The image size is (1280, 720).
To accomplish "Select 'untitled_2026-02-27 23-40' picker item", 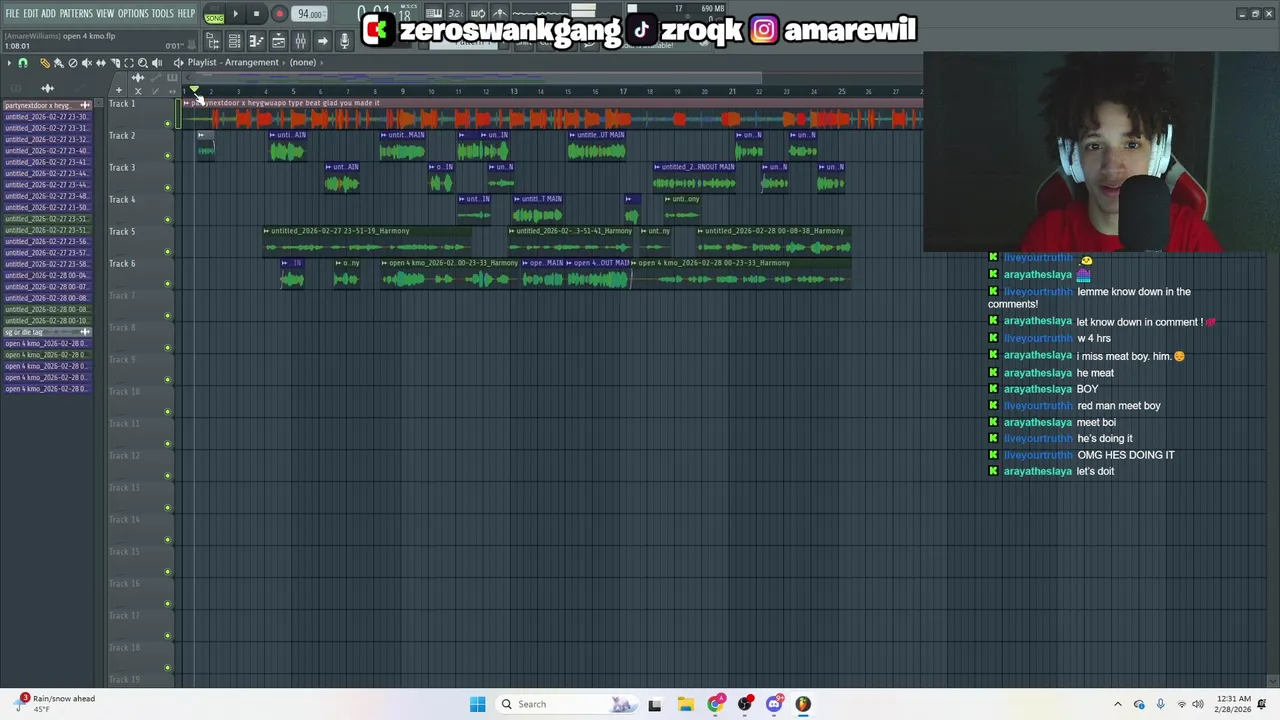I will (x=47, y=150).
